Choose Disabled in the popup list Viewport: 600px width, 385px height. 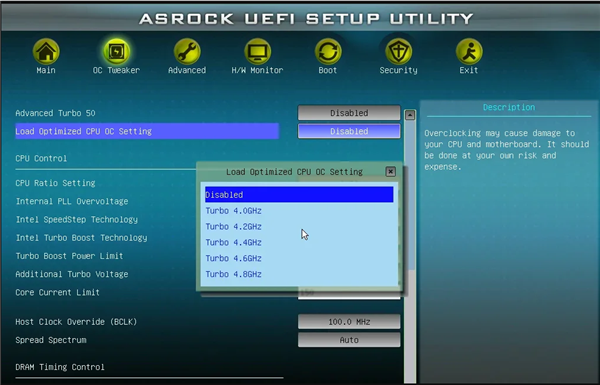[299, 194]
